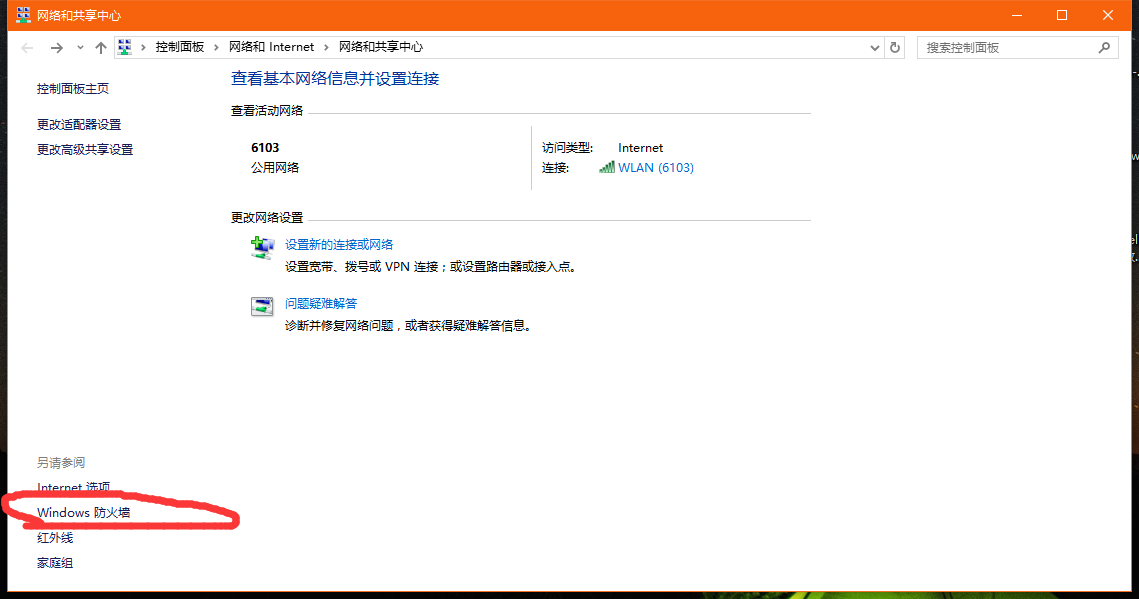Image resolution: width=1139 pixels, height=599 pixels.
Task: Open Internet 选项 under 另请参阅
Action: pyautogui.click(x=73, y=487)
